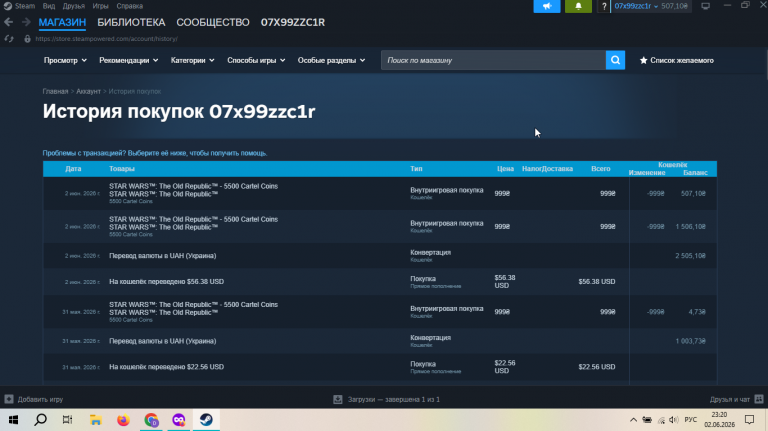The height and width of the screenshot is (431, 768).
Task: Open the Справка menu
Action: pyautogui.click(x=130, y=6)
